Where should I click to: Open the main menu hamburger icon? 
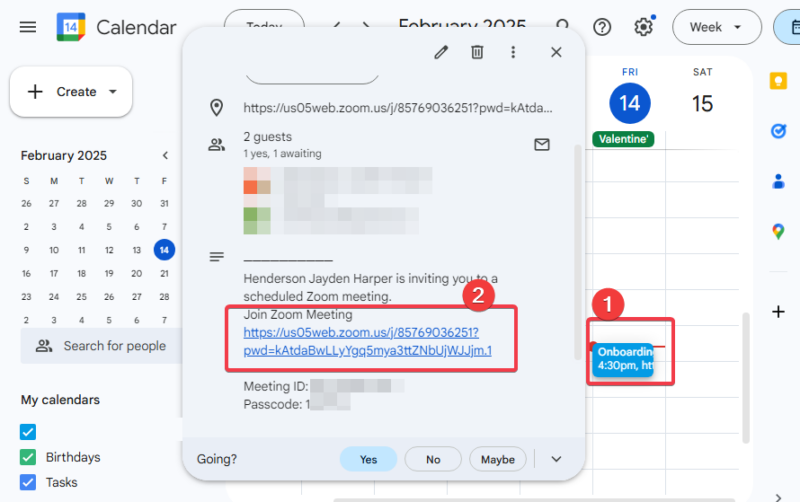point(28,27)
